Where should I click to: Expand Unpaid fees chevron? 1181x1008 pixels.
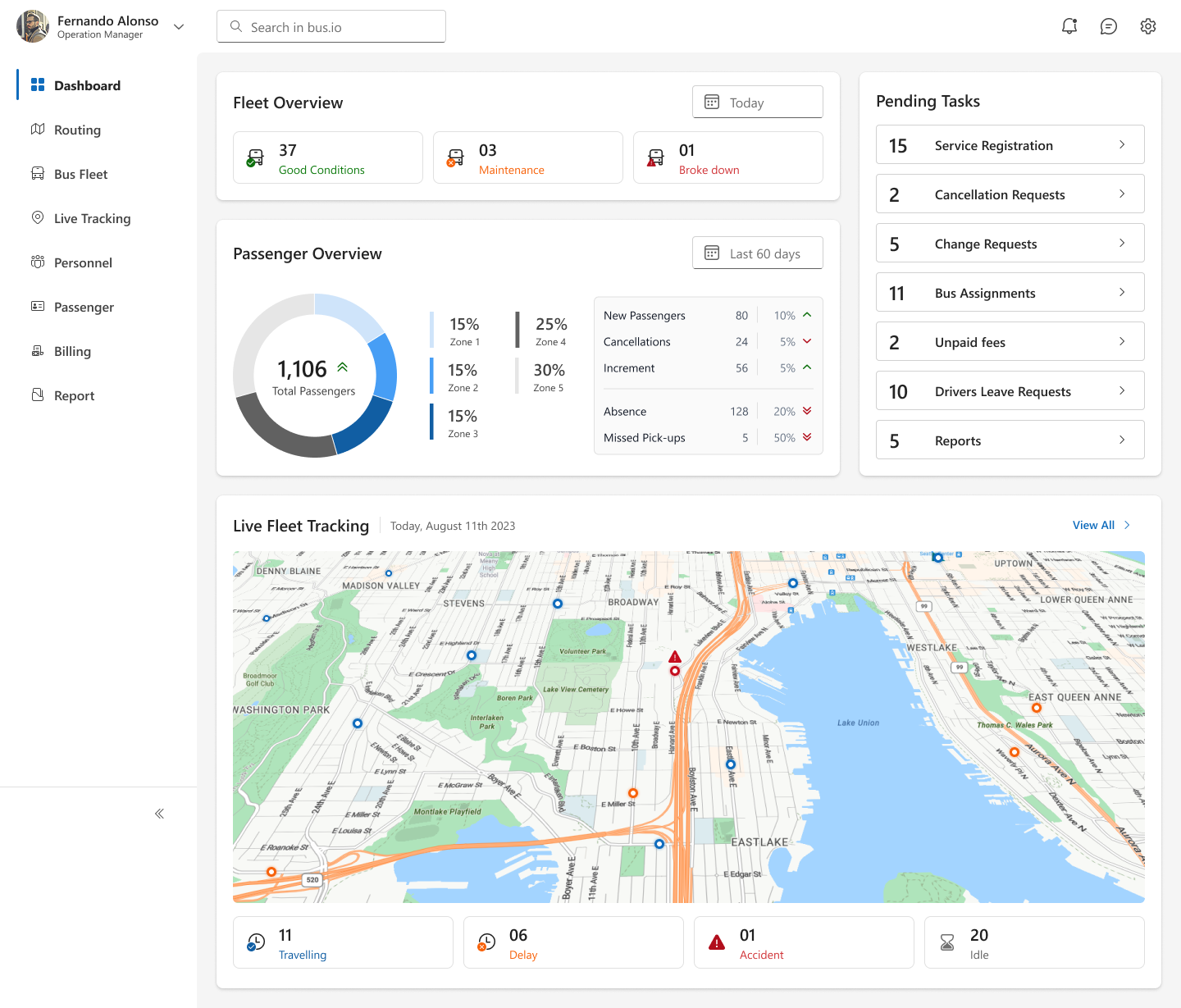(x=1122, y=341)
